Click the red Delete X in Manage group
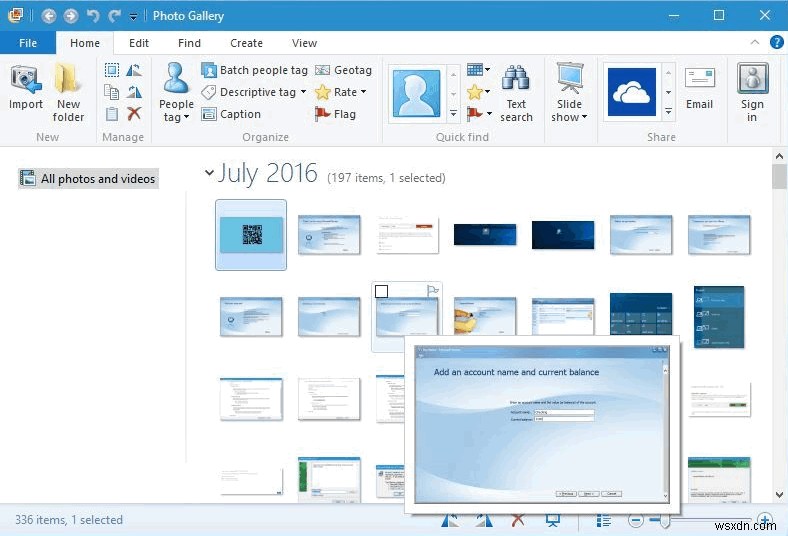This screenshot has width=788, height=536. point(134,114)
